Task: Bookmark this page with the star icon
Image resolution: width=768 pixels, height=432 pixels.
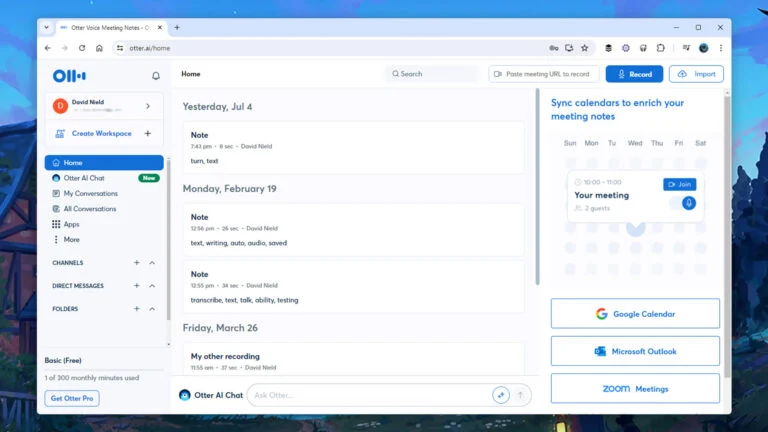Action: coord(585,48)
